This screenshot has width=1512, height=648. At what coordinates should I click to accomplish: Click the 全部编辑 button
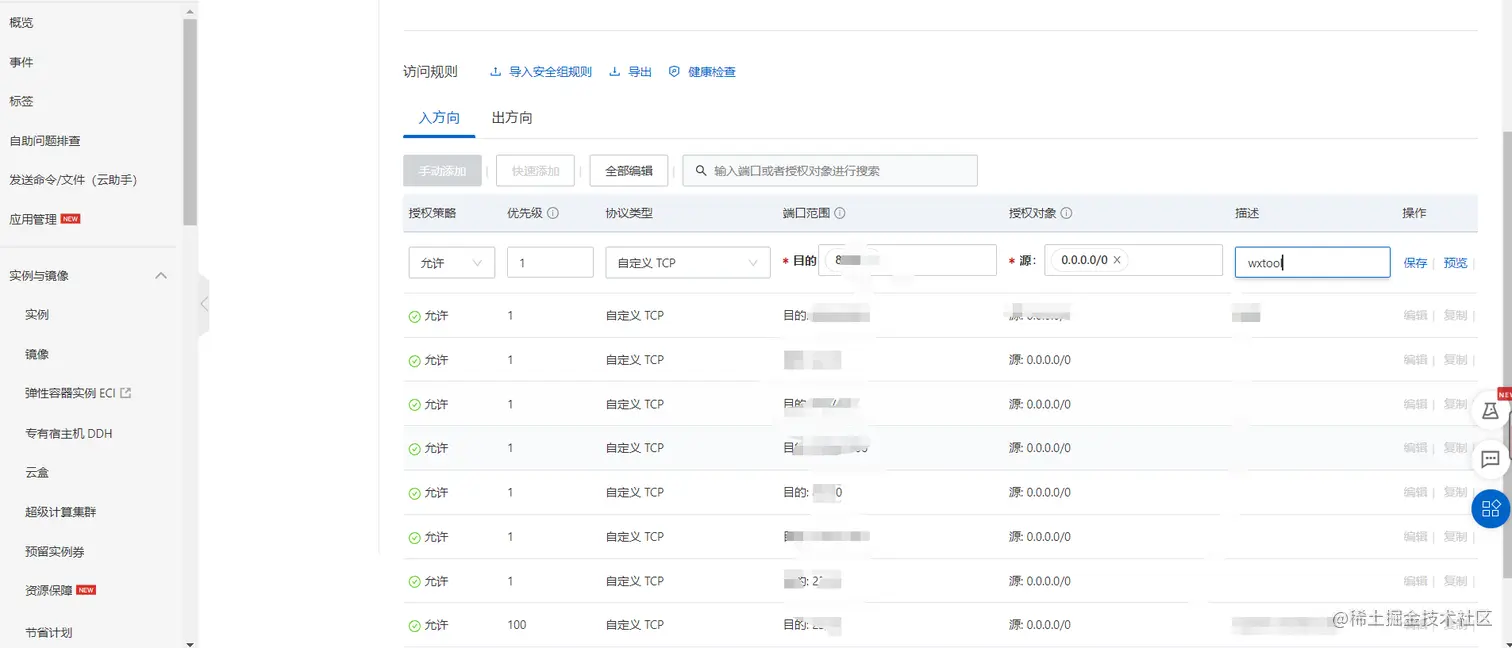tap(628, 170)
